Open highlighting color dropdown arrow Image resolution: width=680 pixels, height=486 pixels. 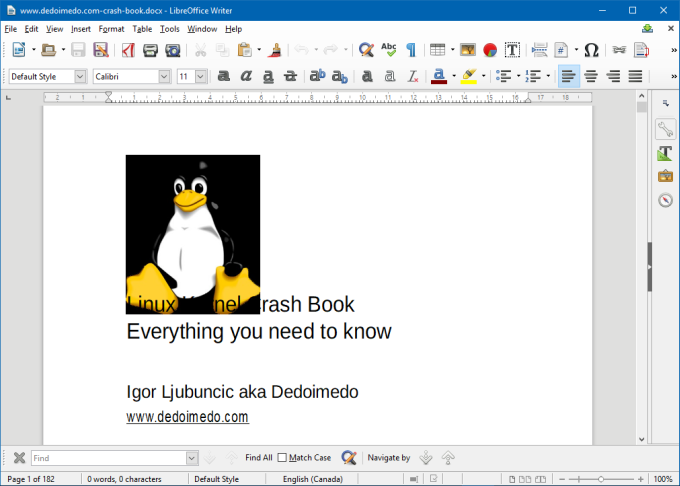coord(484,76)
